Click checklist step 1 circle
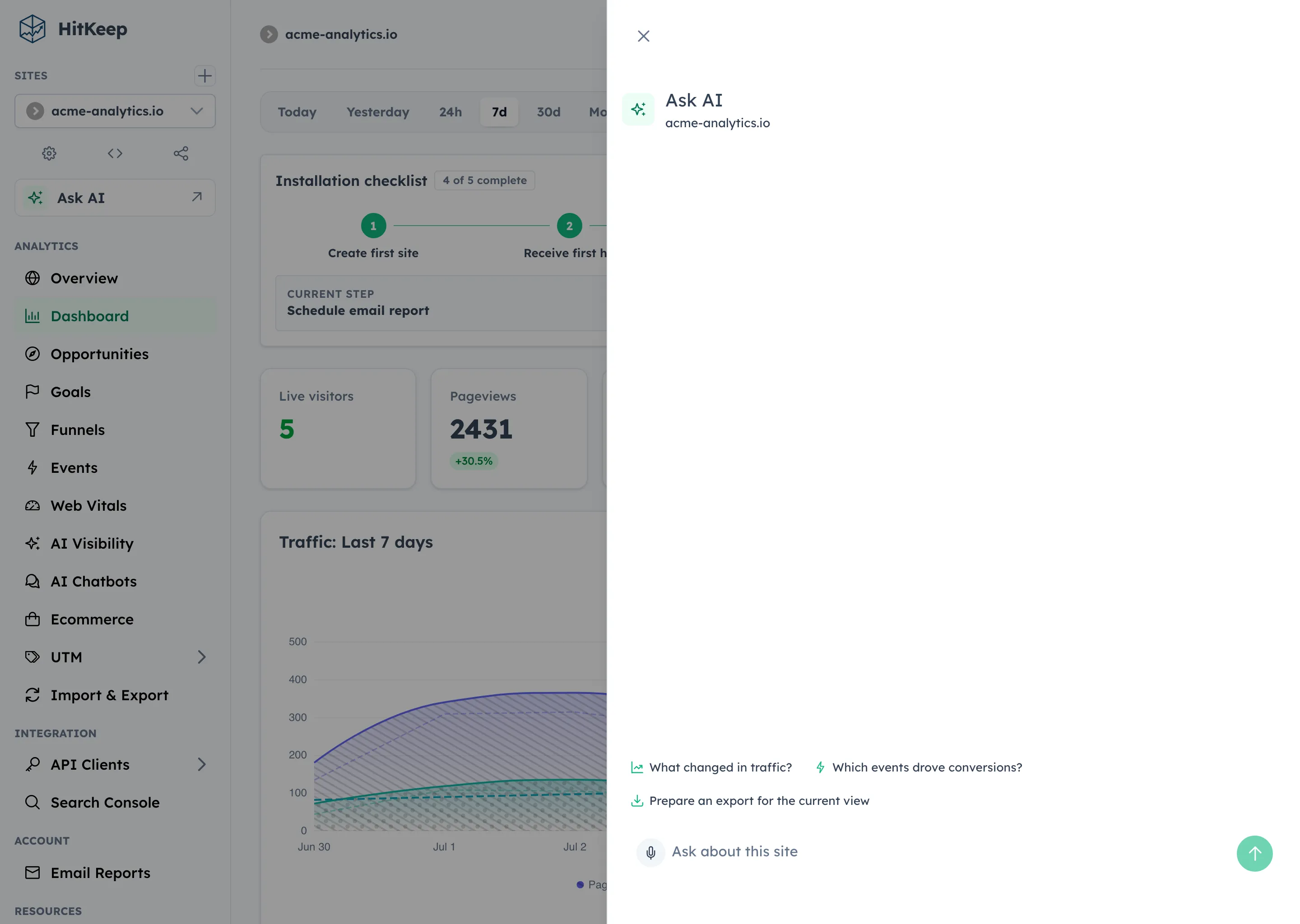Screen dimensions: 1300x924 (x=373, y=226)
